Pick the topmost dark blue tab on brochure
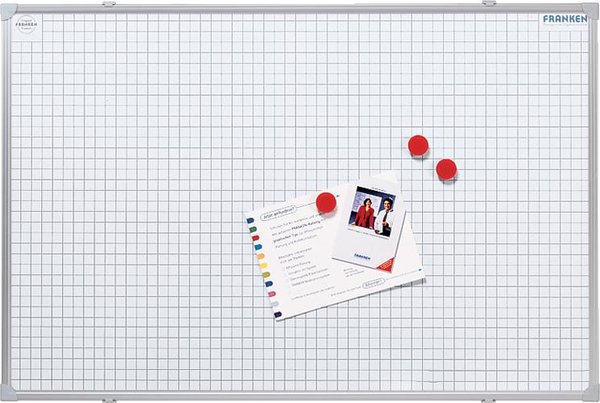Image resolution: width=600 pixels, height=403 pixels. [249, 220]
